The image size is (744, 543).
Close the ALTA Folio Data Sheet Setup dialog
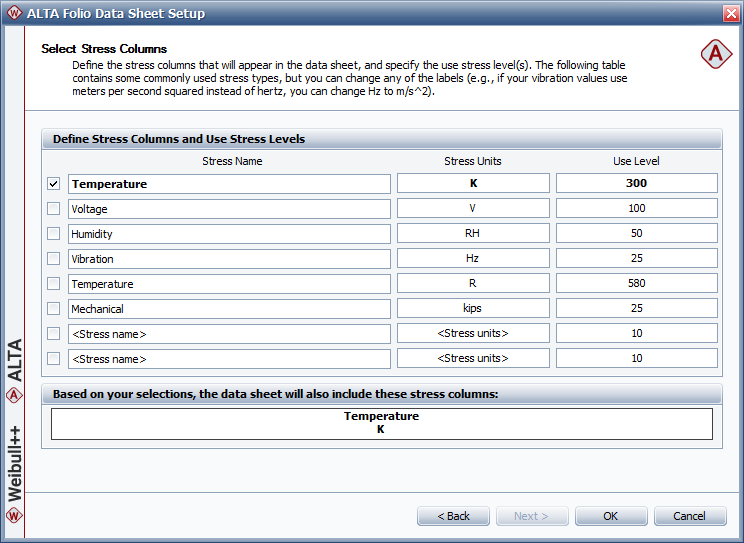tap(730, 13)
